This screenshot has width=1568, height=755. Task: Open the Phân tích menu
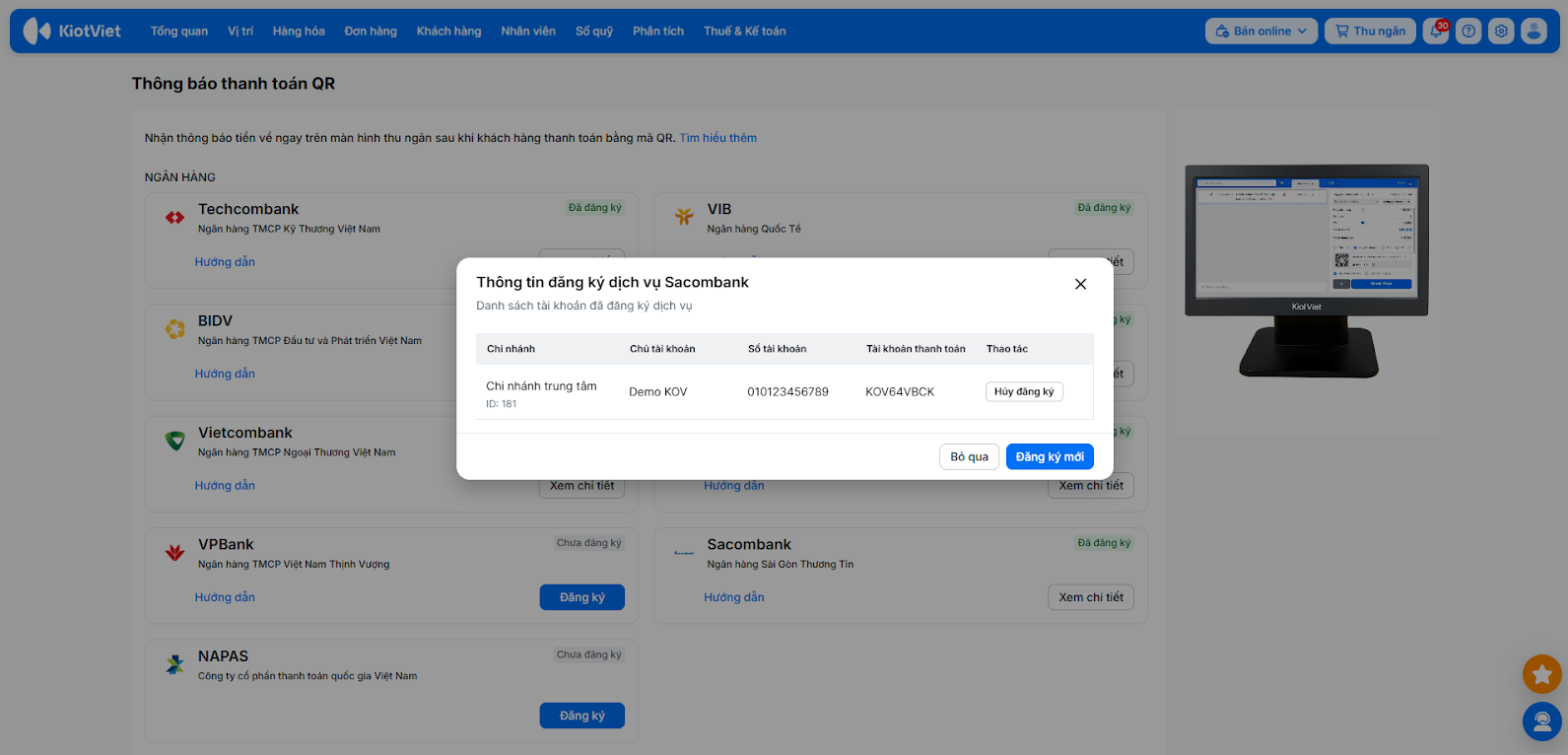point(658,32)
